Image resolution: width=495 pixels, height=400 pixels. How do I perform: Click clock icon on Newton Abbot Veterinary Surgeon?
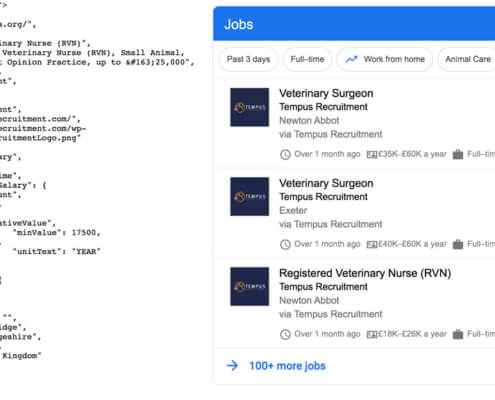(x=285, y=155)
